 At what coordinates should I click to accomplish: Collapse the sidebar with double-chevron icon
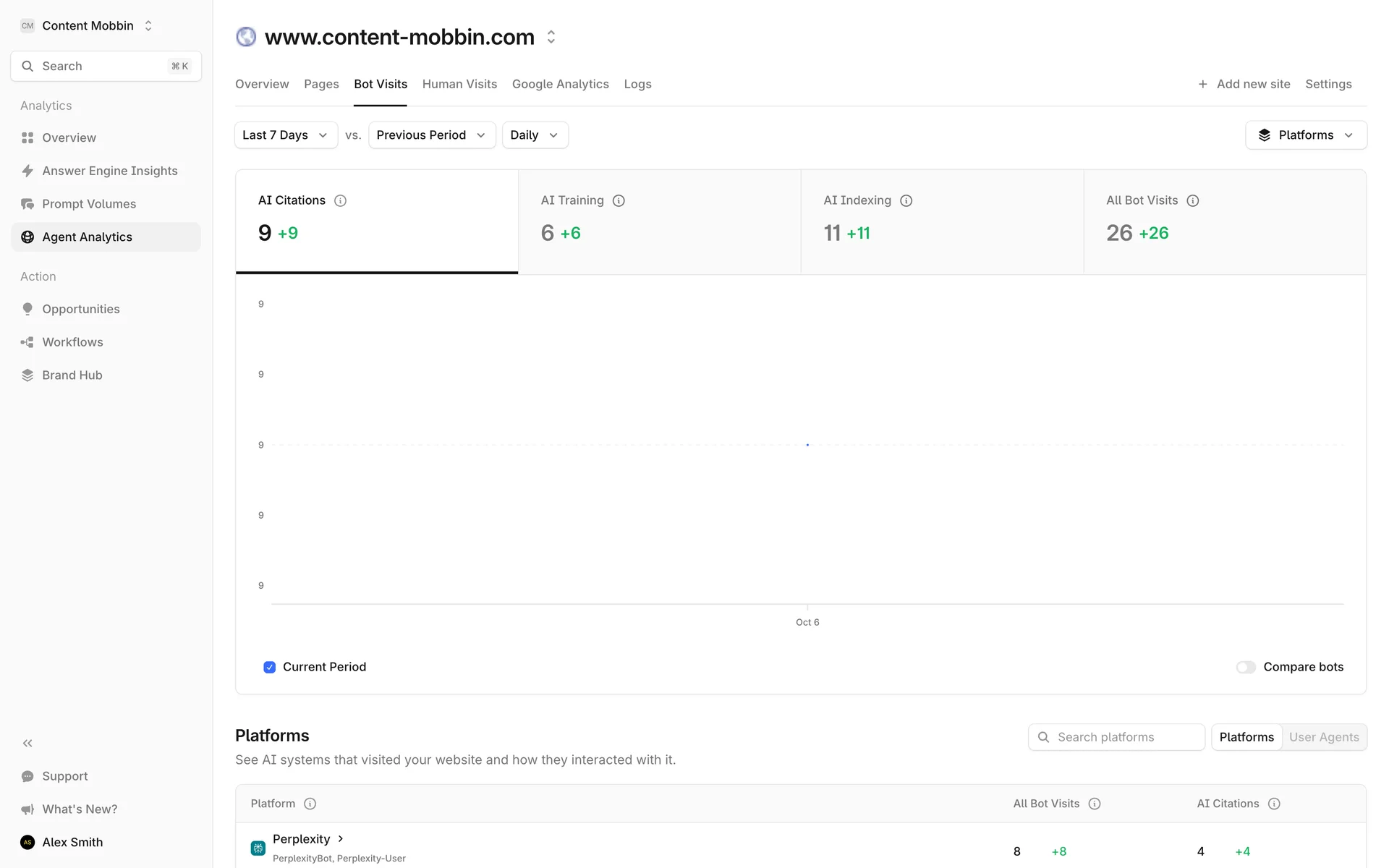[27, 743]
